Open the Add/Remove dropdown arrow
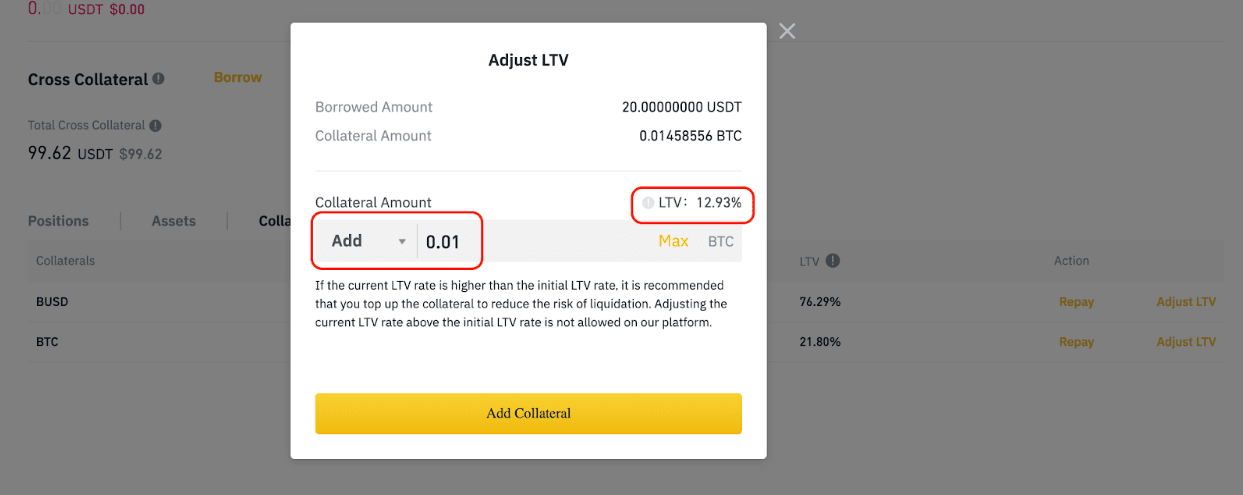Image resolution: width=1243 pixels, height=495 pixels. [402, 242]
